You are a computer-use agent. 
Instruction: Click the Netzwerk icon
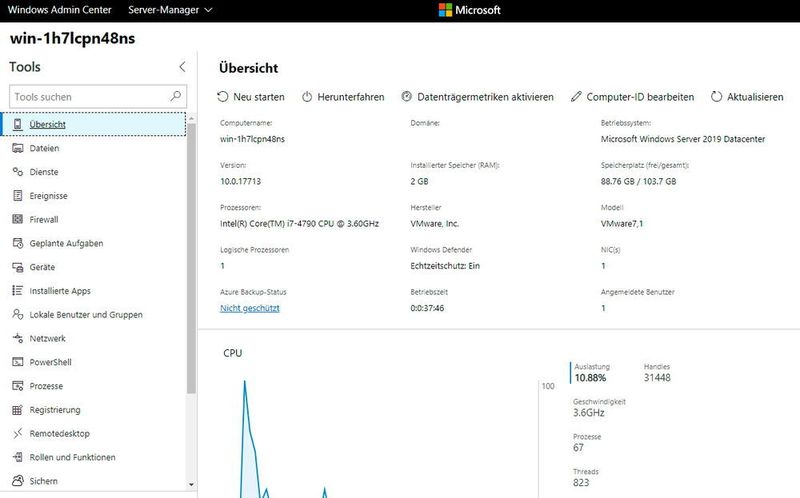tap(18, 338)
